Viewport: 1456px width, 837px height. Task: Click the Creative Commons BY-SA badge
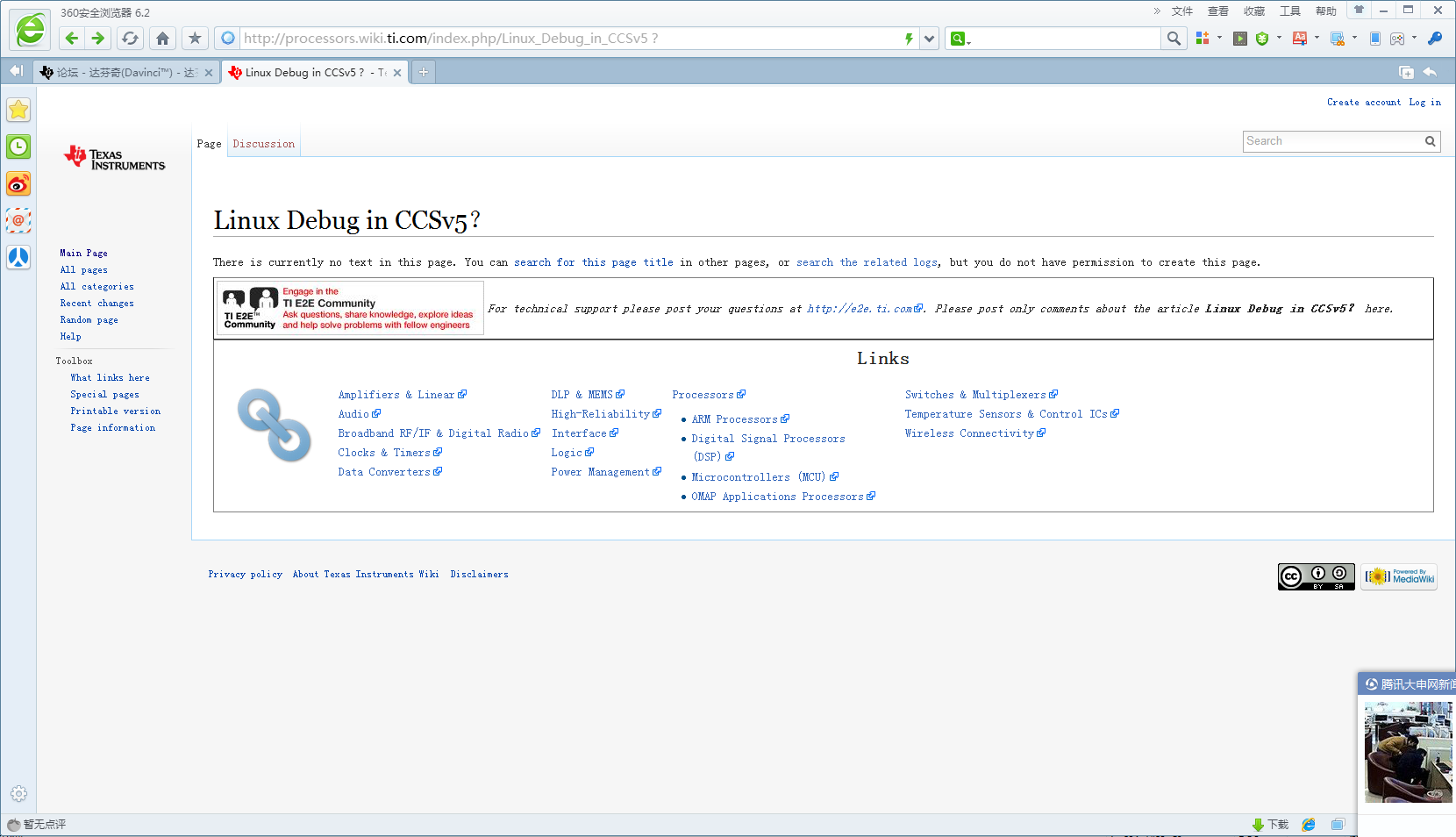click(1316, 577)
